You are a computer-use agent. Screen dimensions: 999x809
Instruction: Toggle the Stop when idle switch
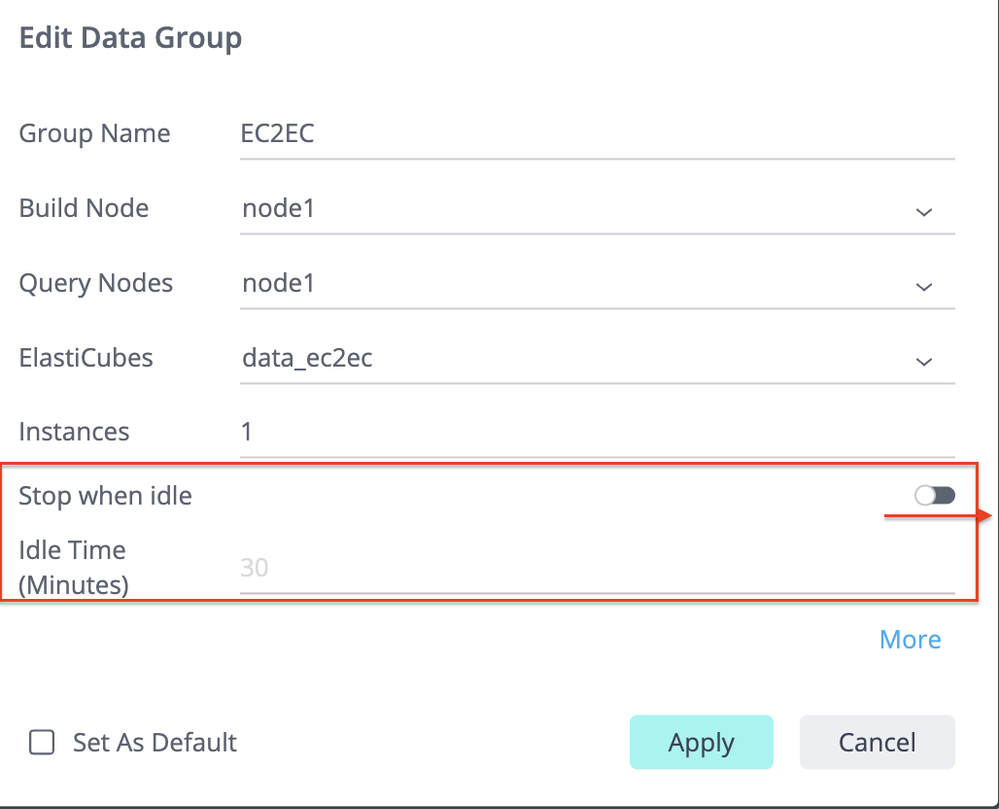[935, 495]
